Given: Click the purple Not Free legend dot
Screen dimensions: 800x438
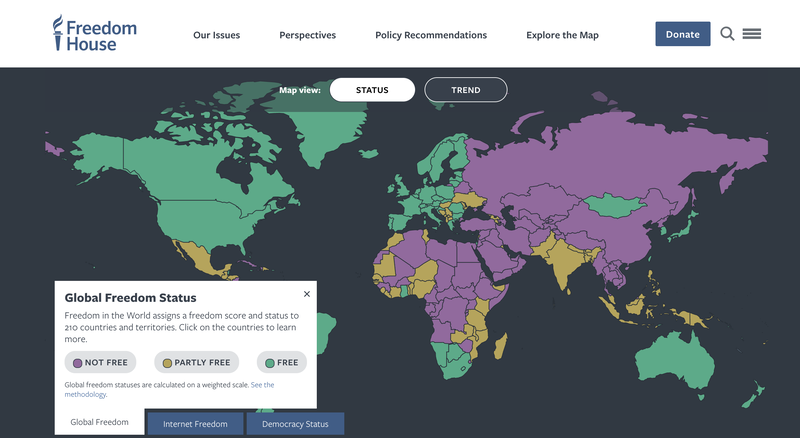Looking at the screenshot, I should tap(78, 363).
